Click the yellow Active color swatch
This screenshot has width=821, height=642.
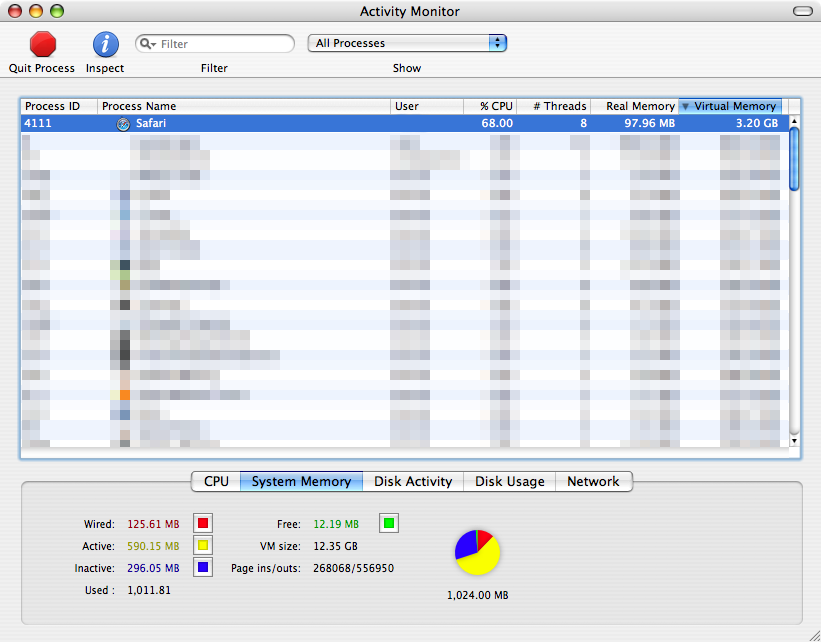pos(203,545)
